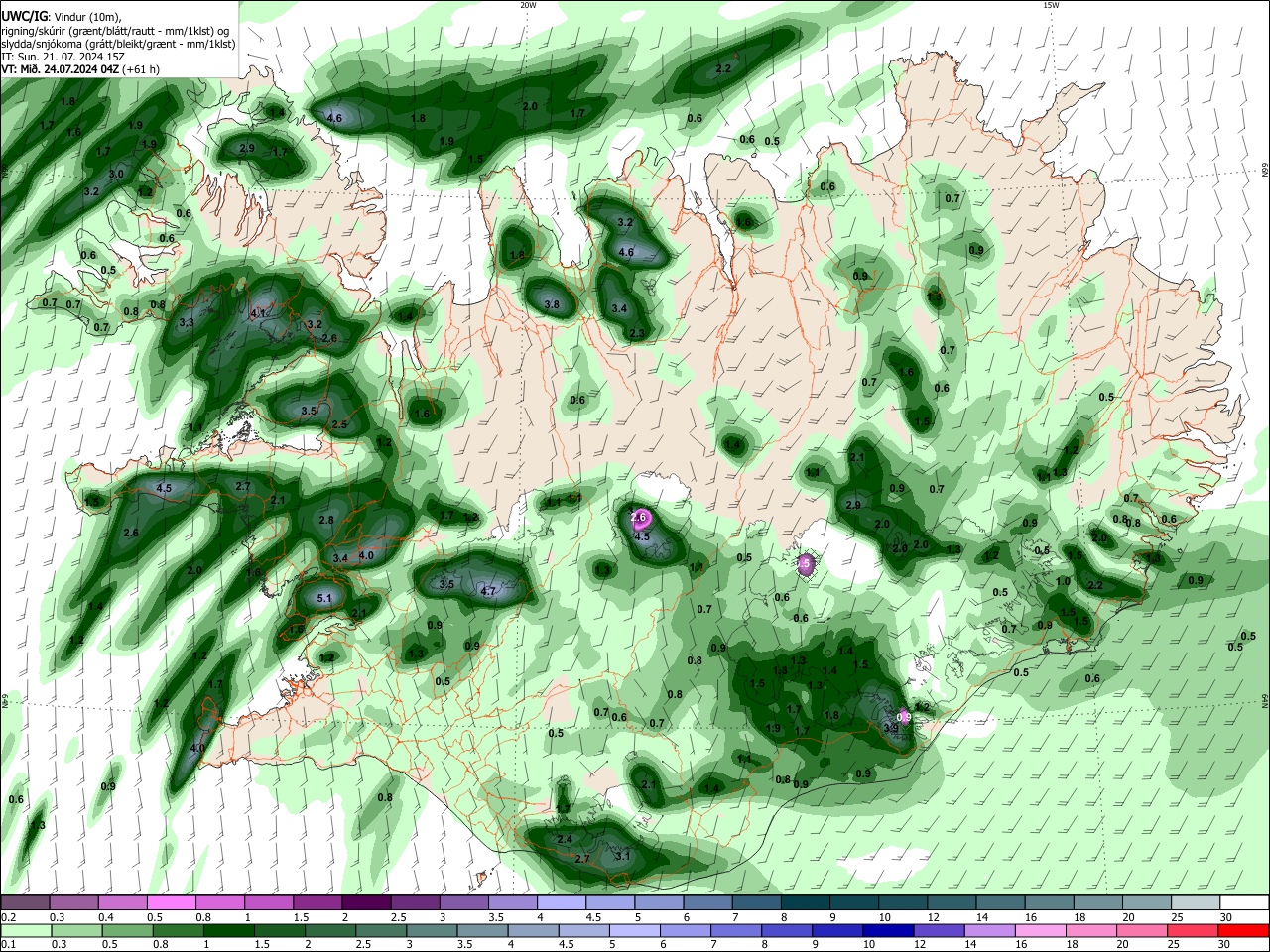1270x952 pixels.
Task: Click the pink circular marker labeled 2.6
Action: (x=640, y=517)
